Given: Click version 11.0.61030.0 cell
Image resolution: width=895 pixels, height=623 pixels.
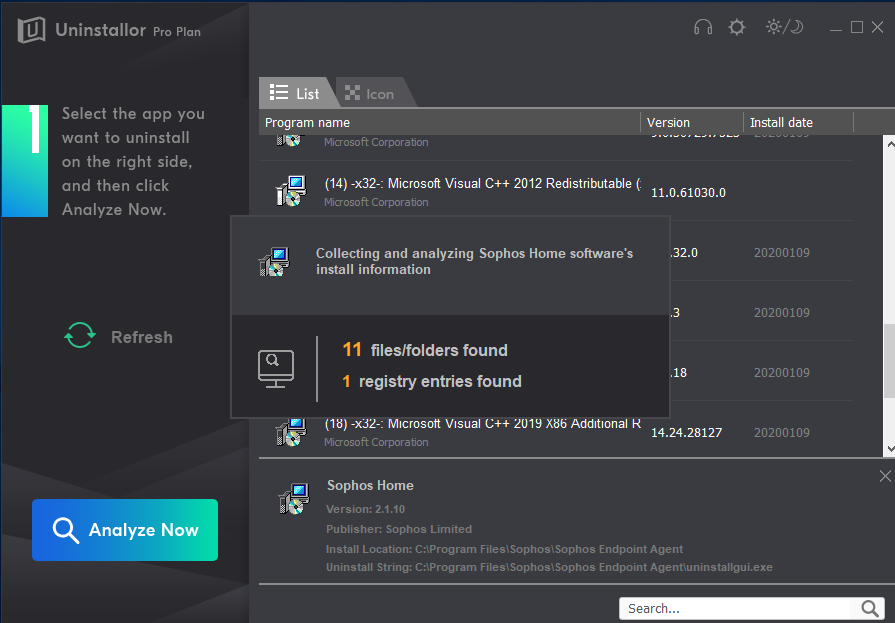Looking at the screenshot, I should coord(688,192).
